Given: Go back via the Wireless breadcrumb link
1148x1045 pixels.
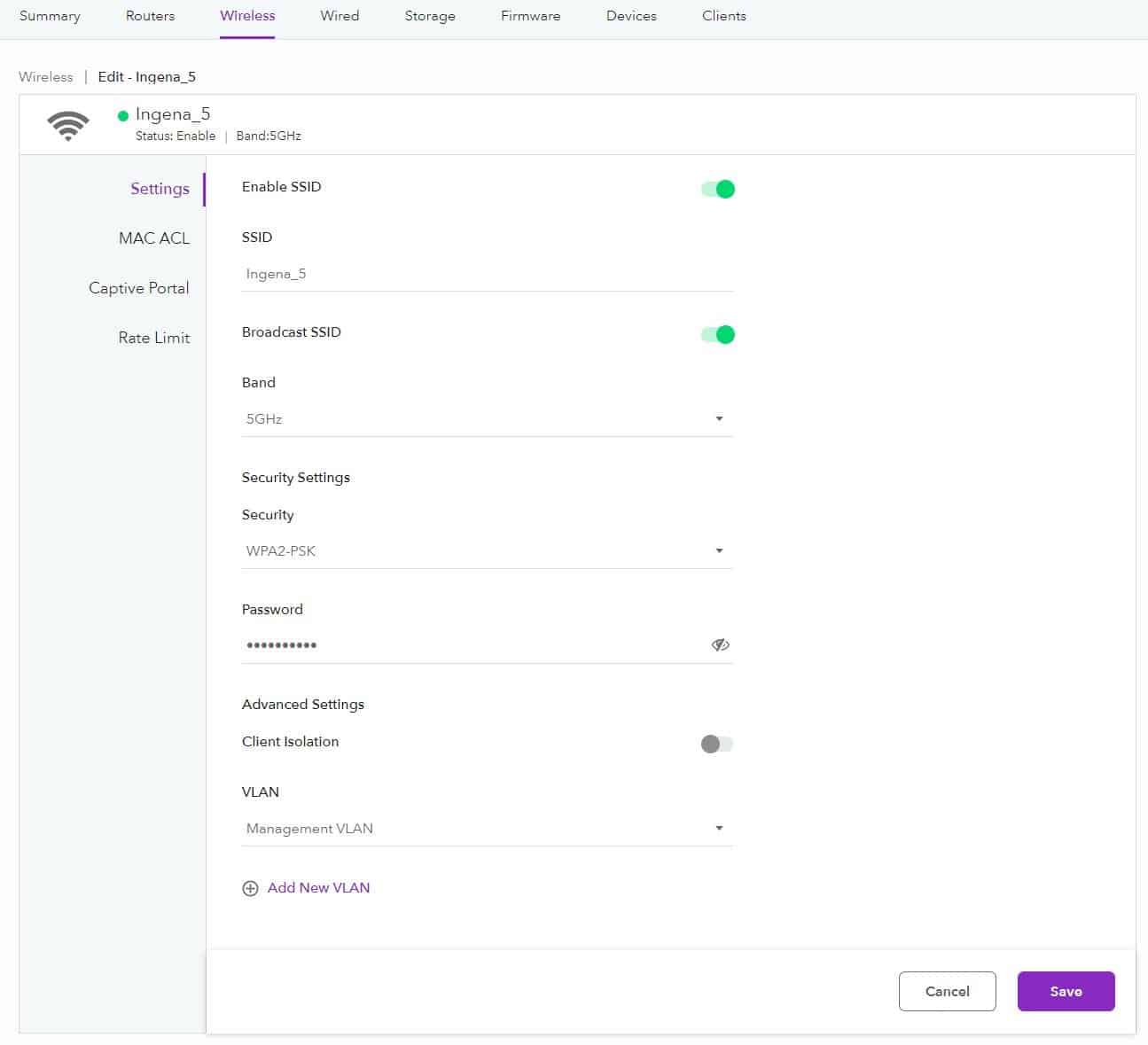Looking at the screenshot, I should coord(46,77).
